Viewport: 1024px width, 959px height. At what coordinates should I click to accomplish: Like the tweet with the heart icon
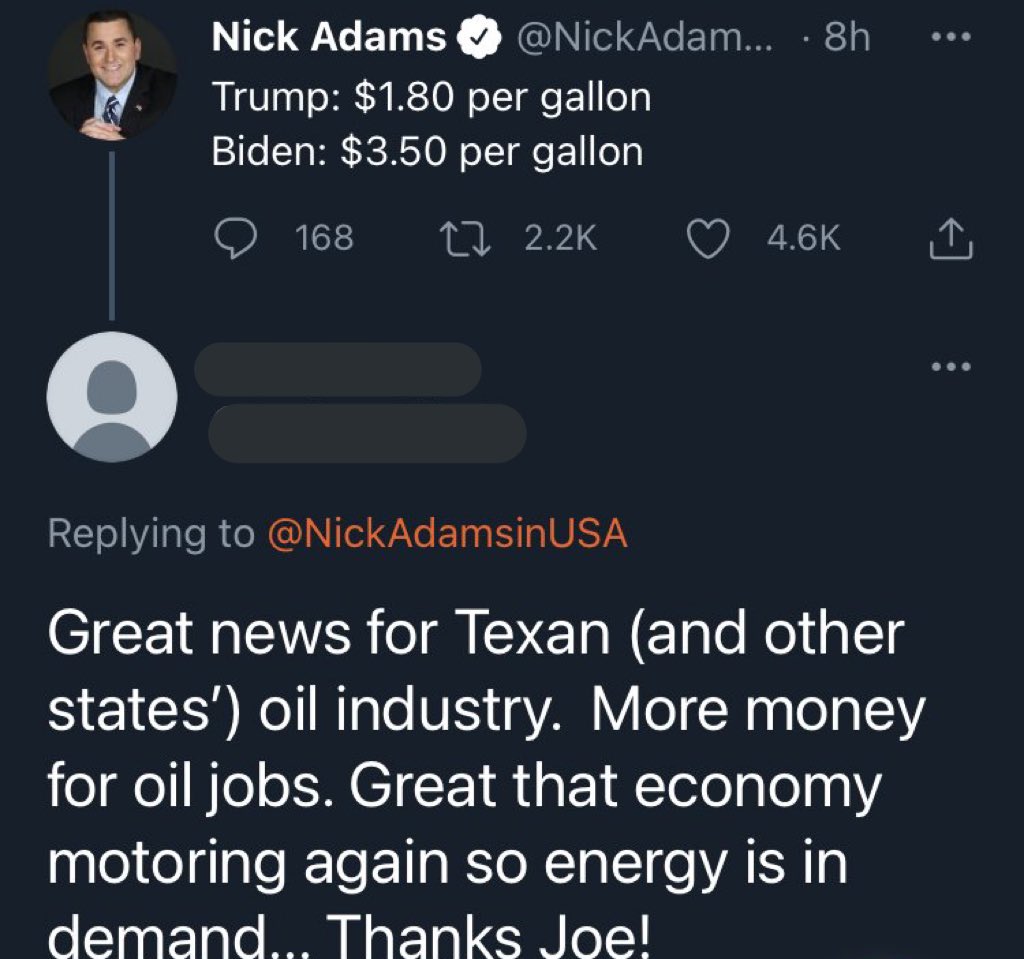coord(708,238)
